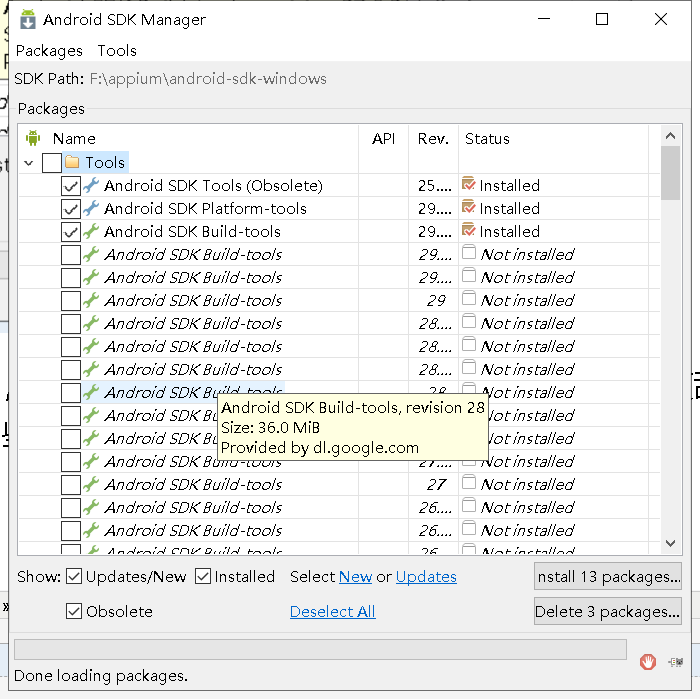Click Install 13 packages button
Image resolution: width=700 pixels, height=699 pixels.
click(608, 576)
